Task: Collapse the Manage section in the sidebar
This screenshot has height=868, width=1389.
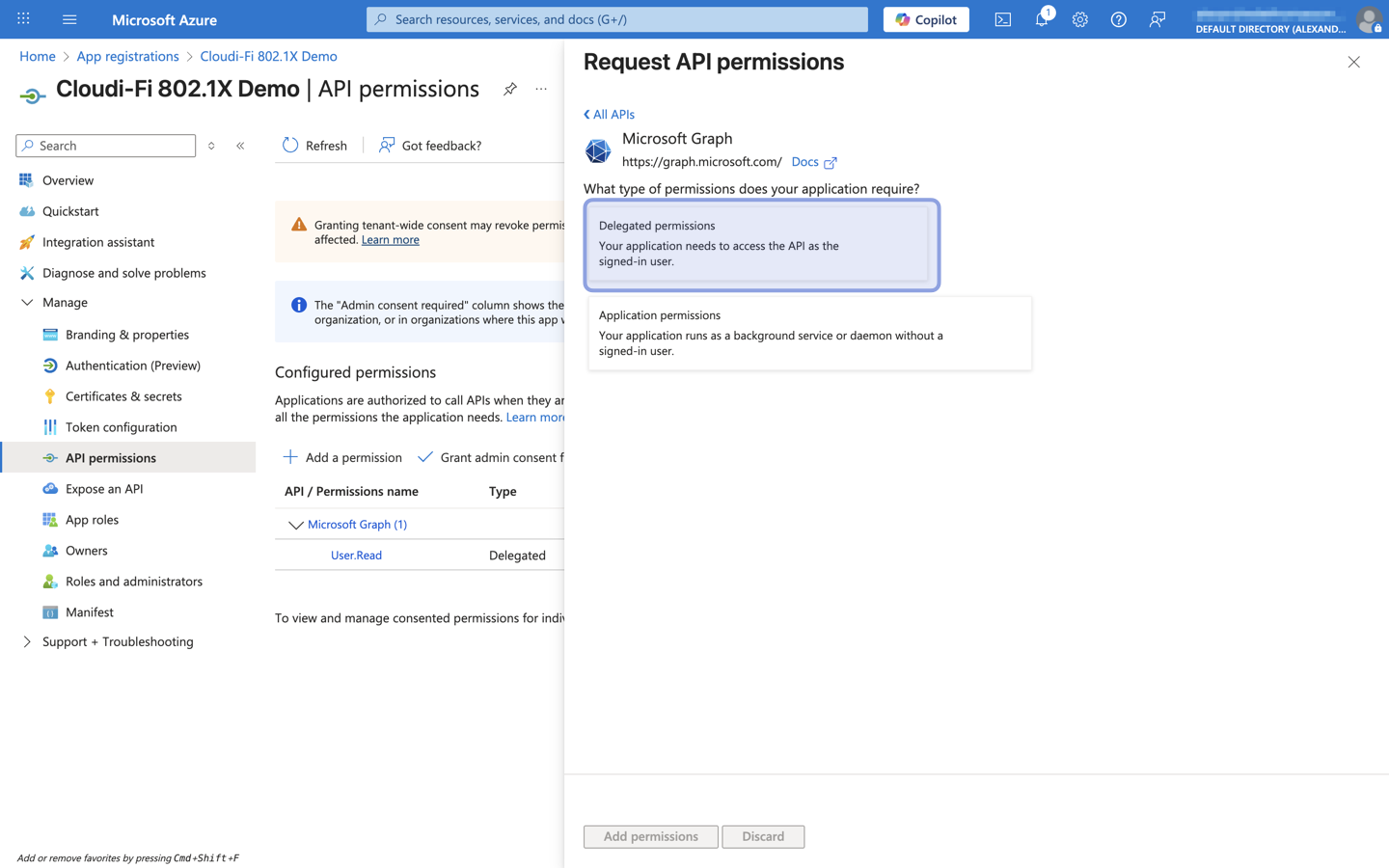Action: coord(27,303)
